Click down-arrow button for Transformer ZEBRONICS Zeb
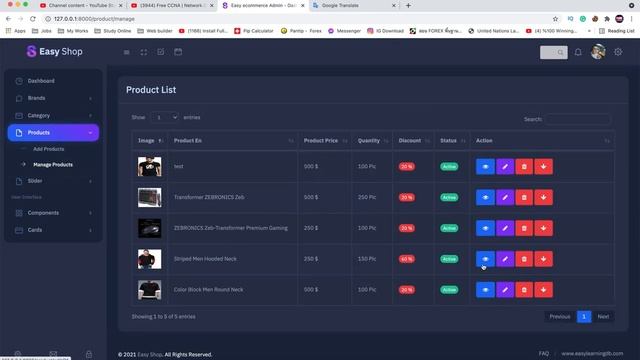The image size is (640, 360). (x=543, y=197)
